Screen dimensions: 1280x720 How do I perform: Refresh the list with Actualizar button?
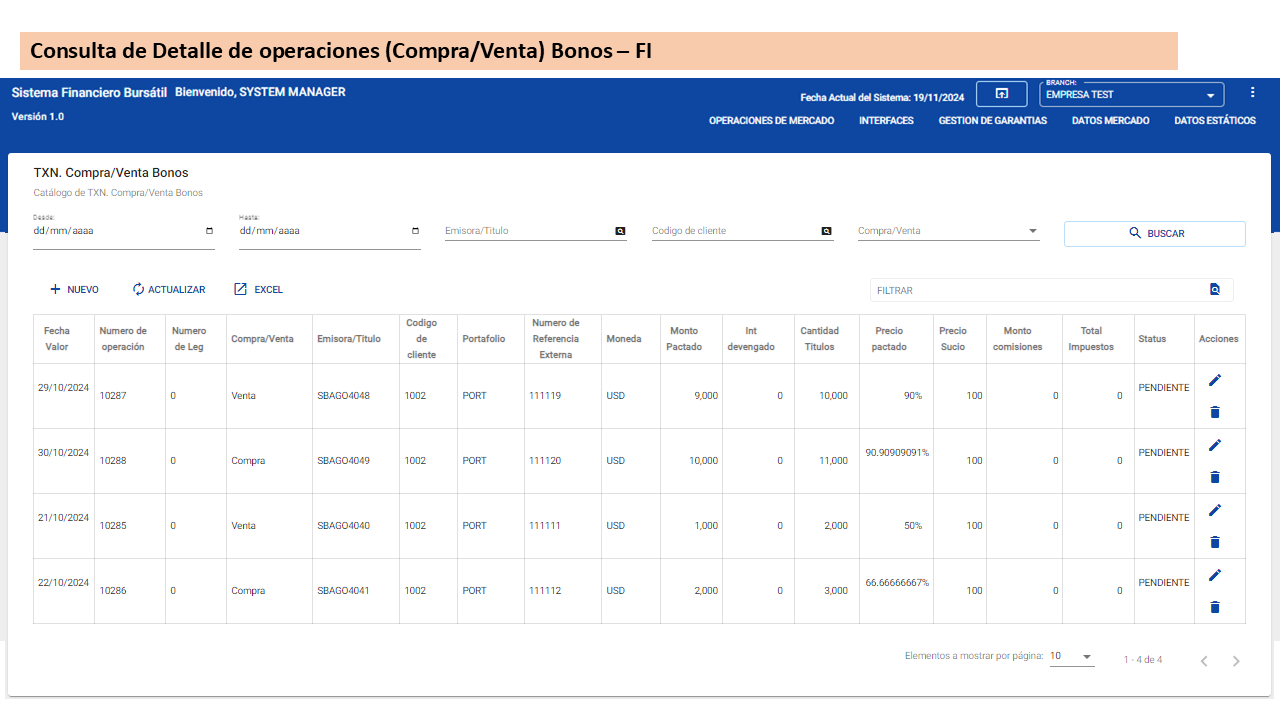pos(168,290)
